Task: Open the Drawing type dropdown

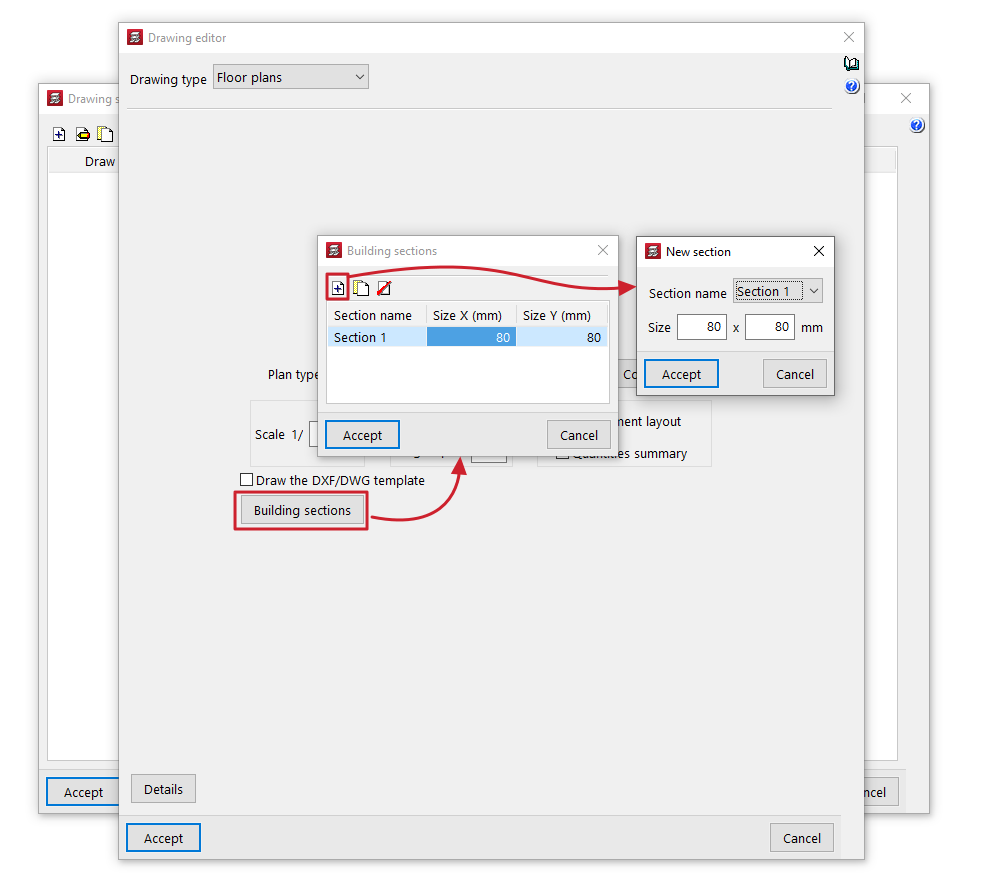Action: click(x=291, y=77)
